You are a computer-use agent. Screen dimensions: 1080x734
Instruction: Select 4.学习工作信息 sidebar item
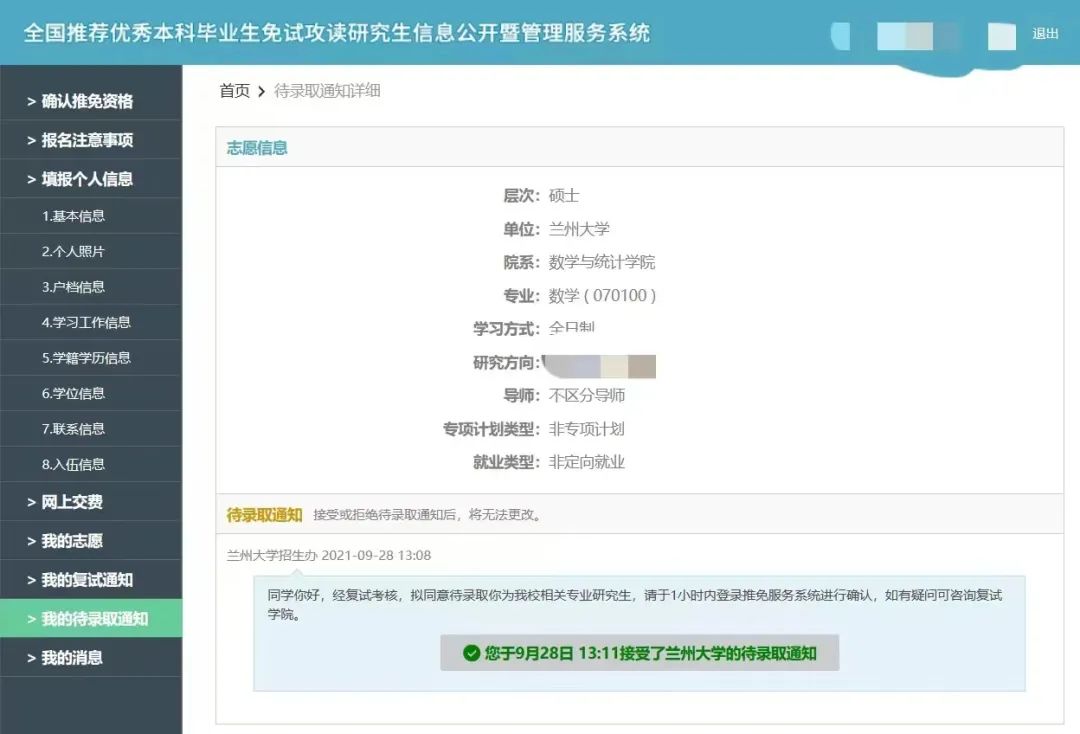[91, 322]
